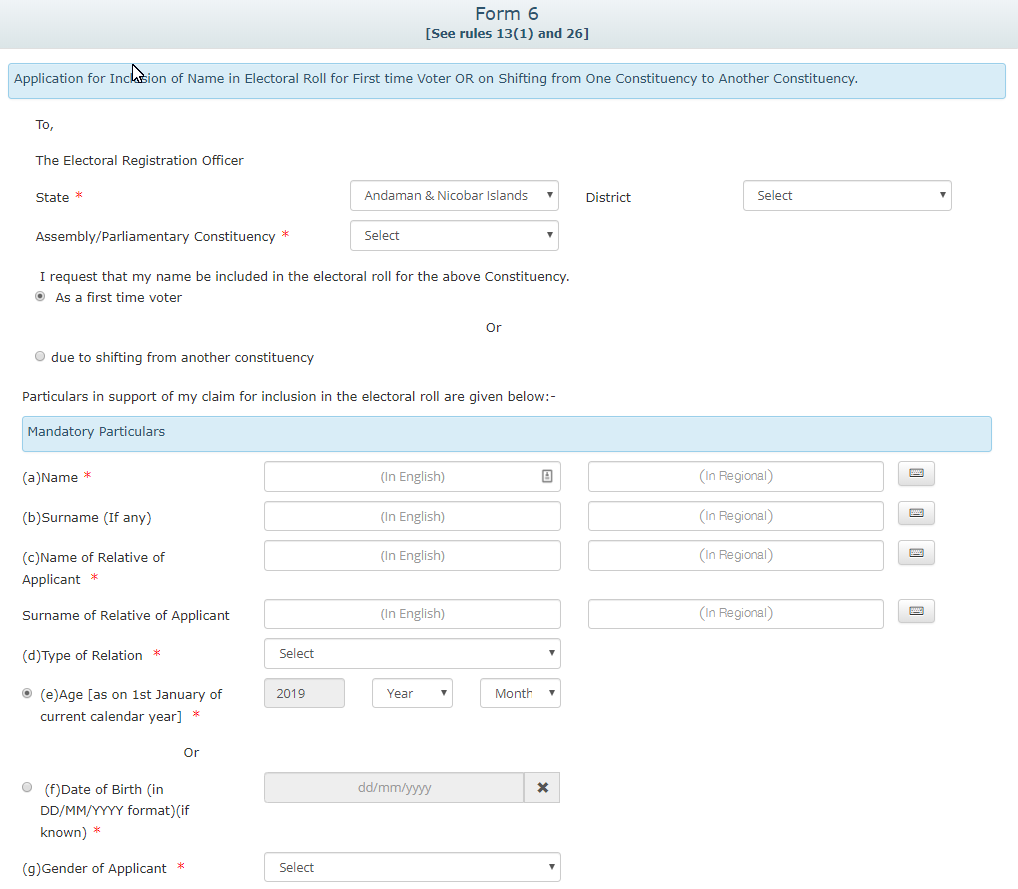The height and width of the screenshot is (889, 1018).
Task: Focus Surname (If any) English field
Action: tap(412, 516)
